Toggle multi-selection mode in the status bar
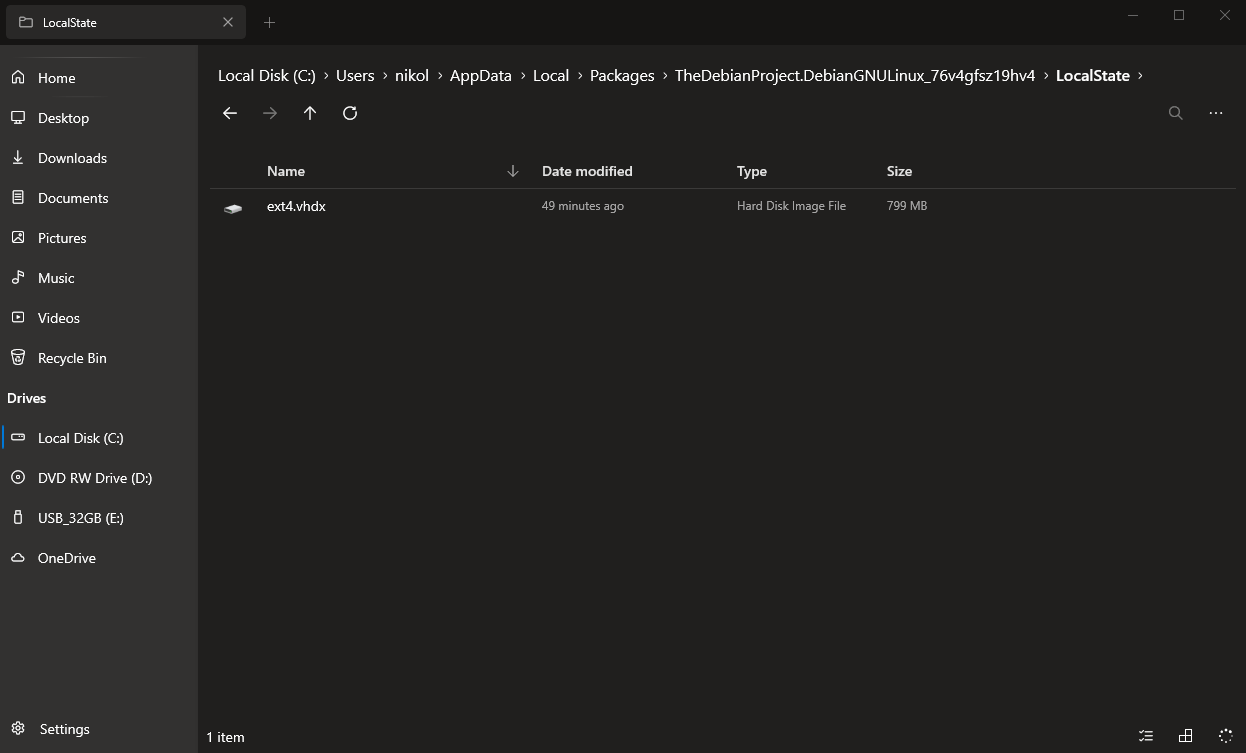The width and height of the screenshot is (1246, 753). 1146,736
